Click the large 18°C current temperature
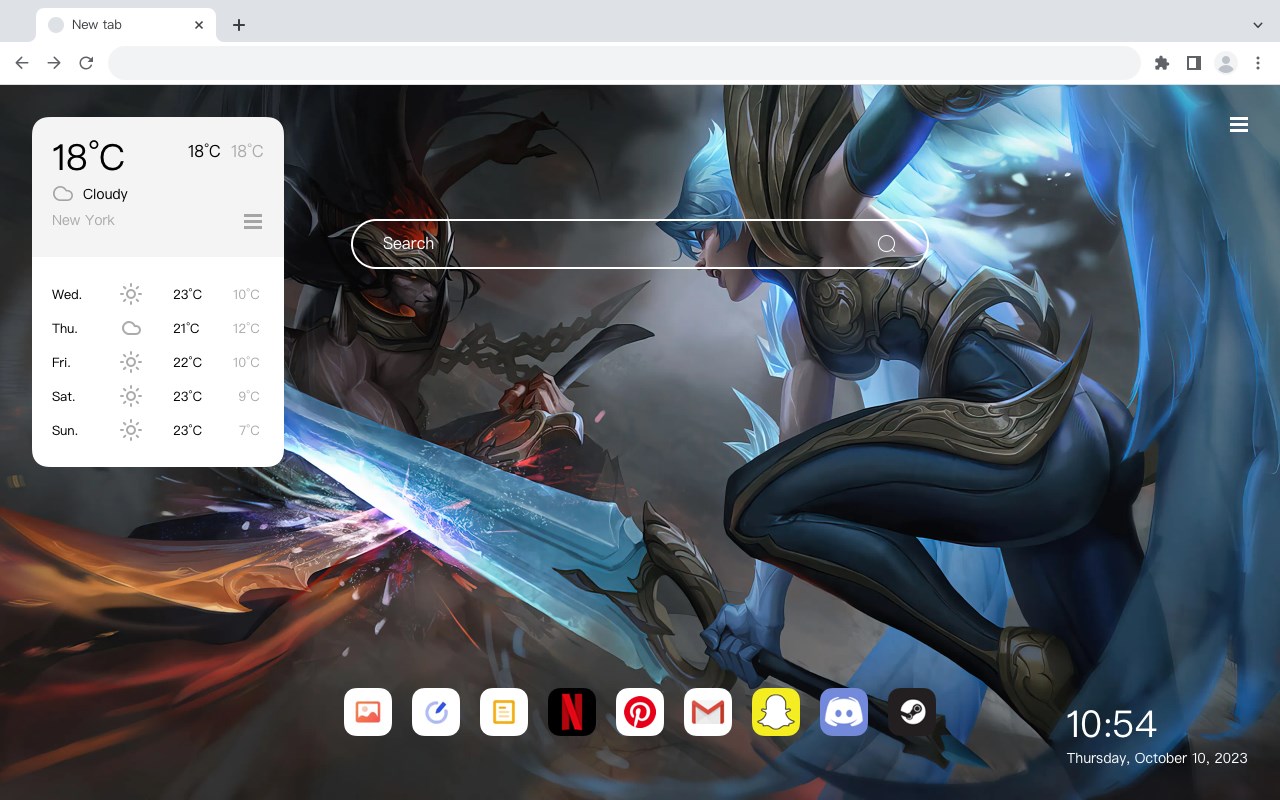 tap(88, 157)
